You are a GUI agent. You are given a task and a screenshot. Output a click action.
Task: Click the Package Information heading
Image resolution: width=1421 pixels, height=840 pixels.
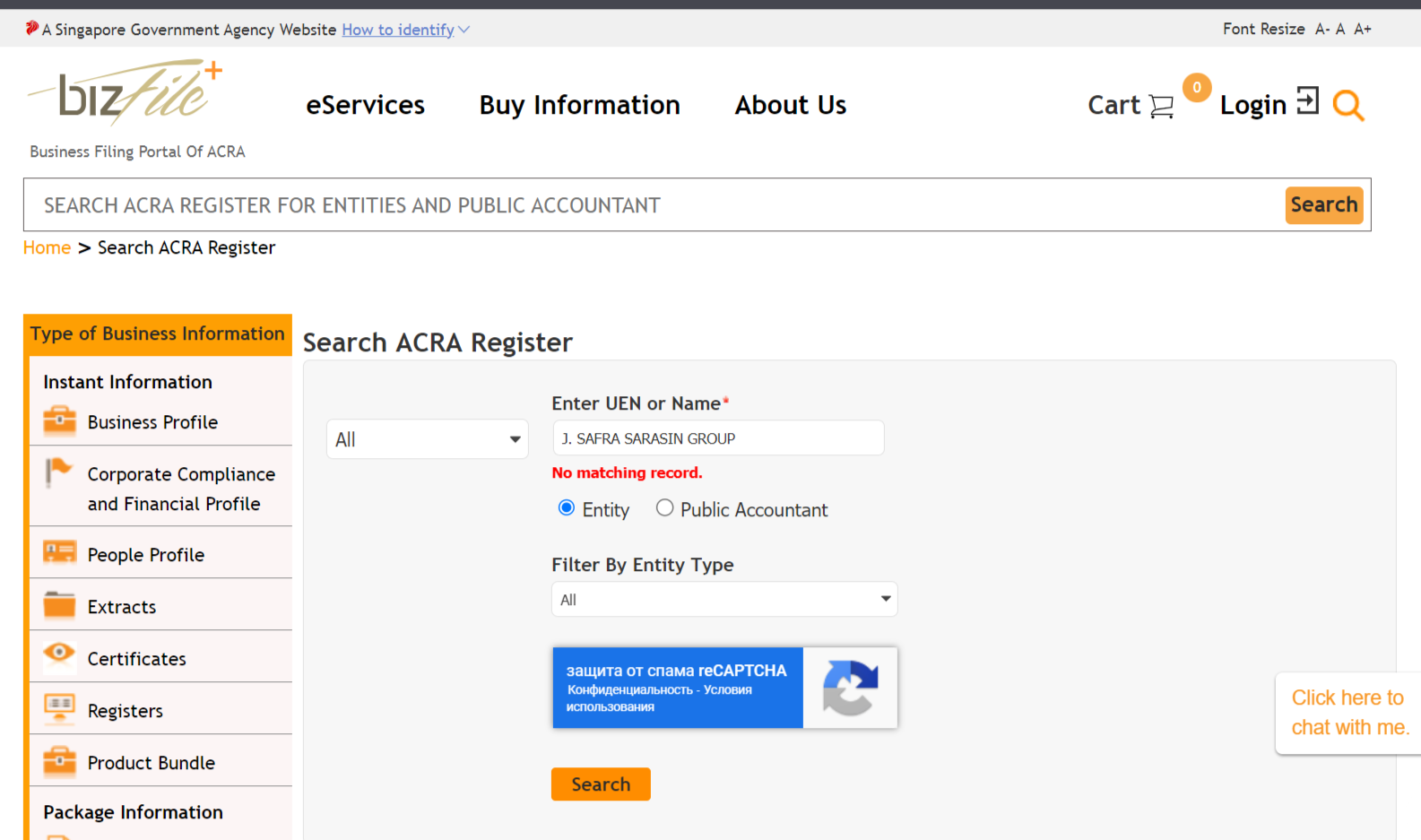133,812
